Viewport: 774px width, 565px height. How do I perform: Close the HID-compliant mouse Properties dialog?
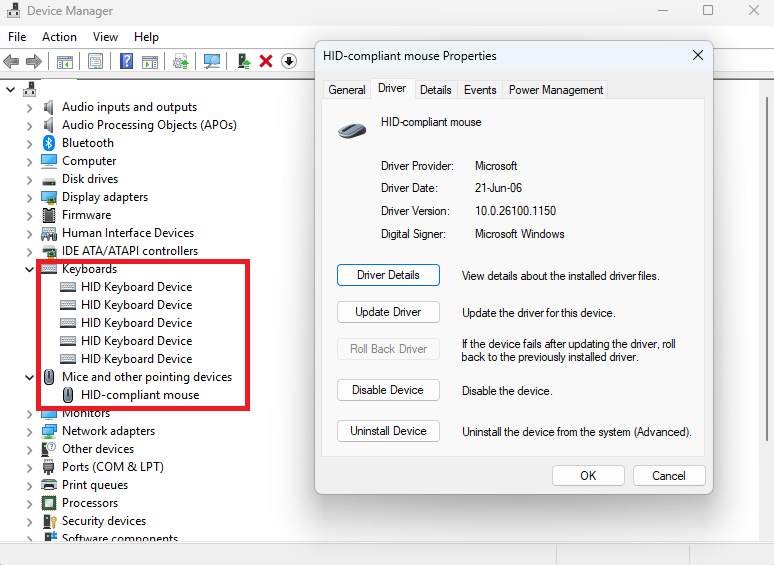pyautogui.click(x=698, y=55)
